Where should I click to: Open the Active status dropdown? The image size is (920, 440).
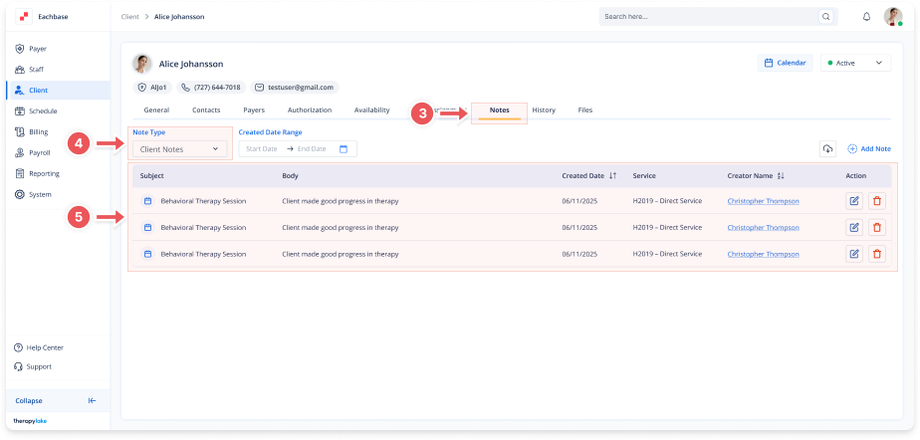click(x=855, y=63)
